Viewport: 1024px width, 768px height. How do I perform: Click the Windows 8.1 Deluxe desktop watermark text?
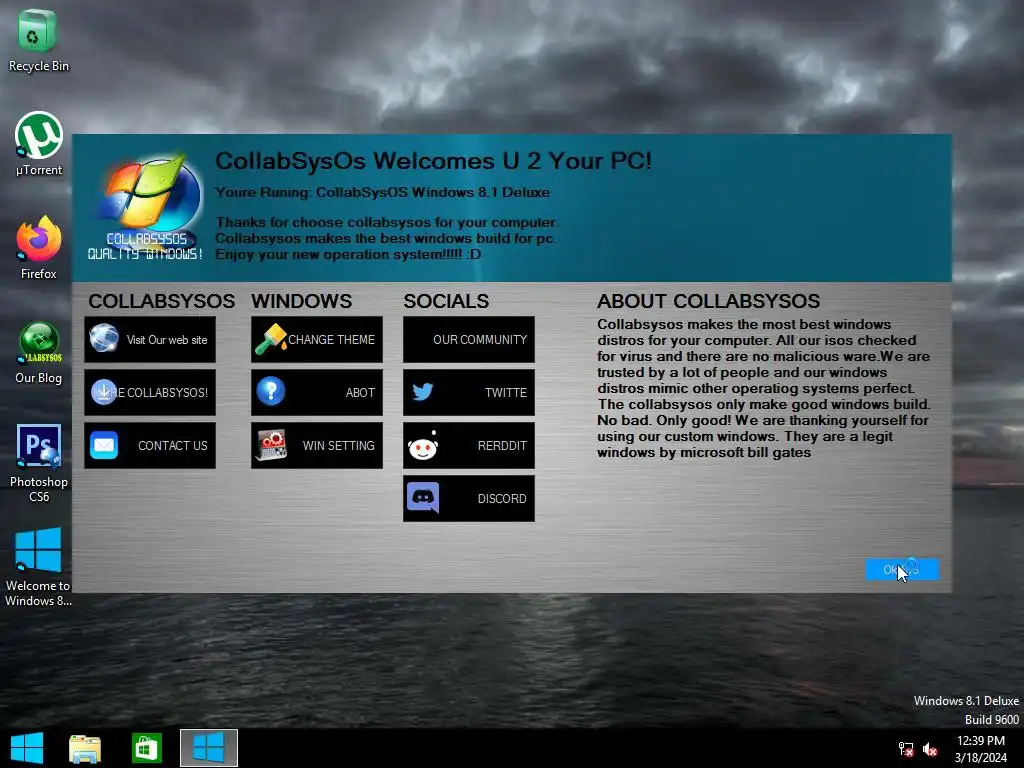tap(966, 701)
